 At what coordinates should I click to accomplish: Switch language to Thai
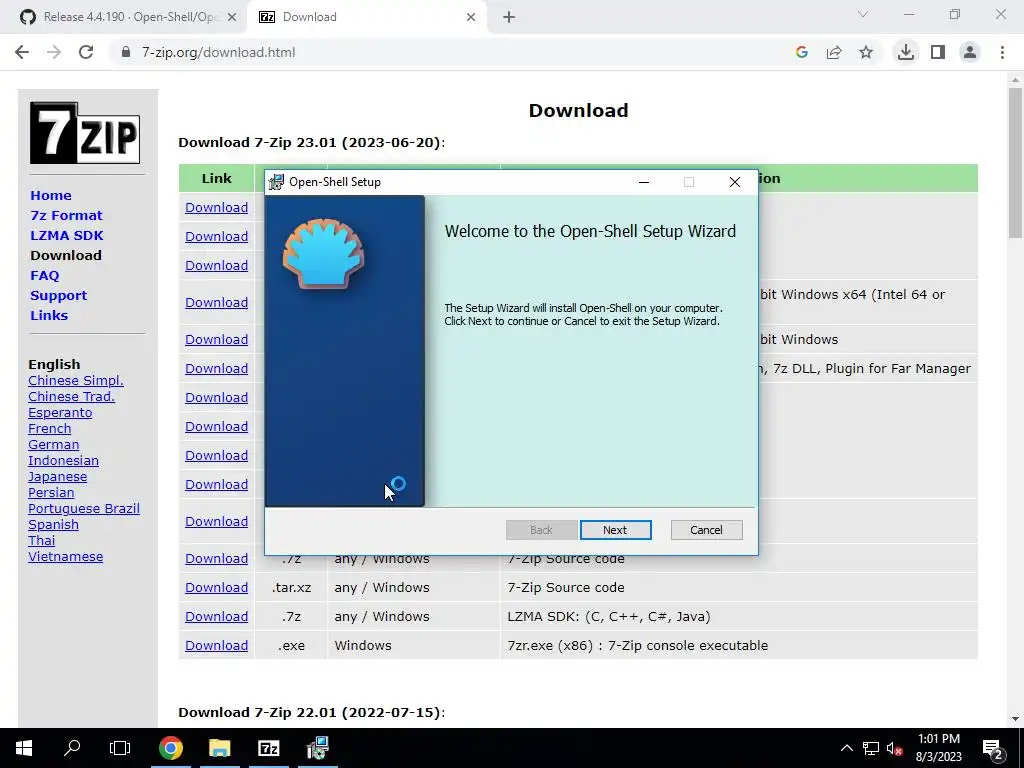click(41, 541)
